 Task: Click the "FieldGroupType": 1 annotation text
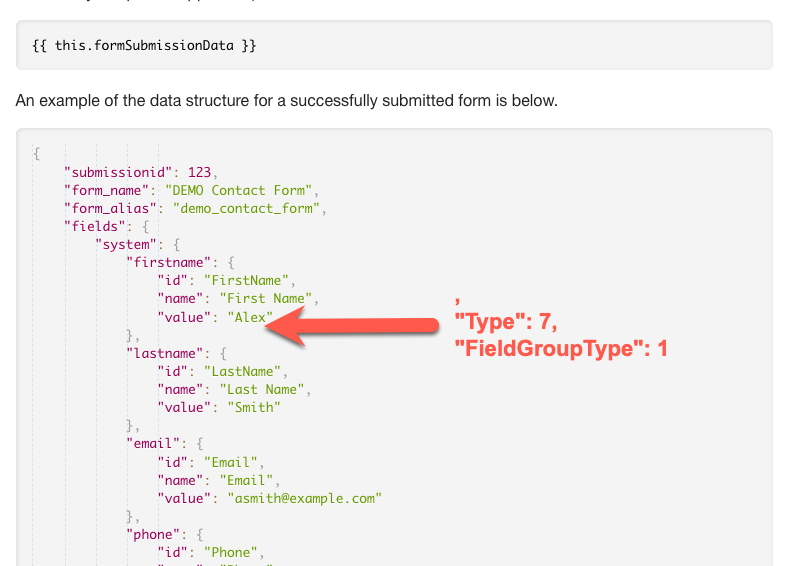561,348
